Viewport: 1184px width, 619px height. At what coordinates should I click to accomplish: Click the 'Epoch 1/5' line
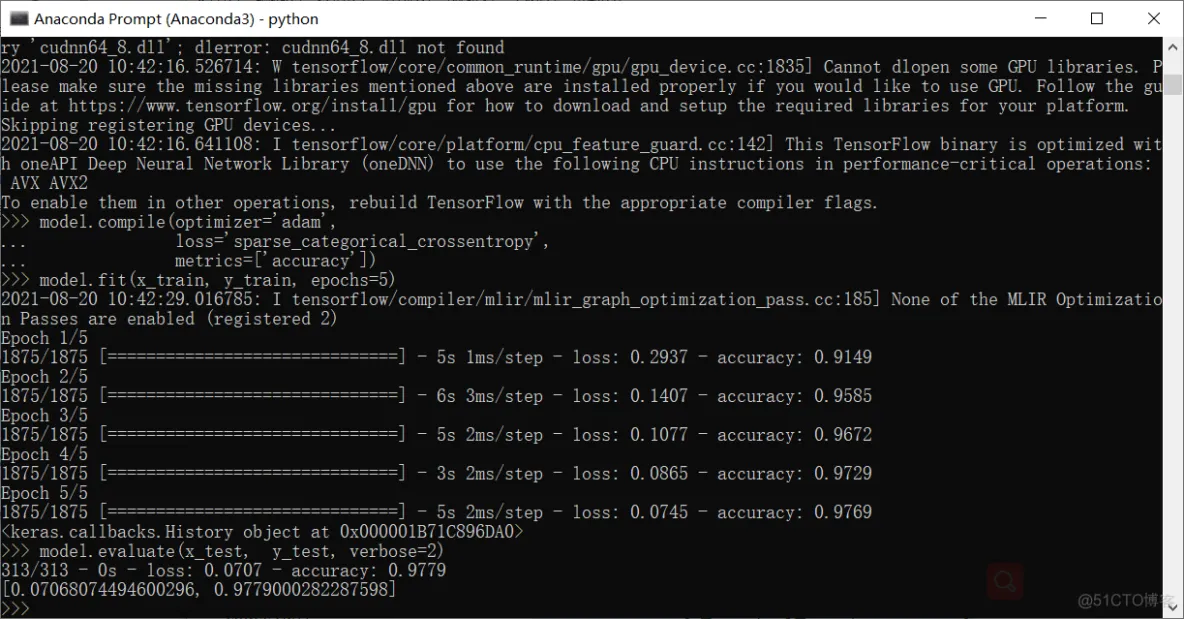click(45, 338)
